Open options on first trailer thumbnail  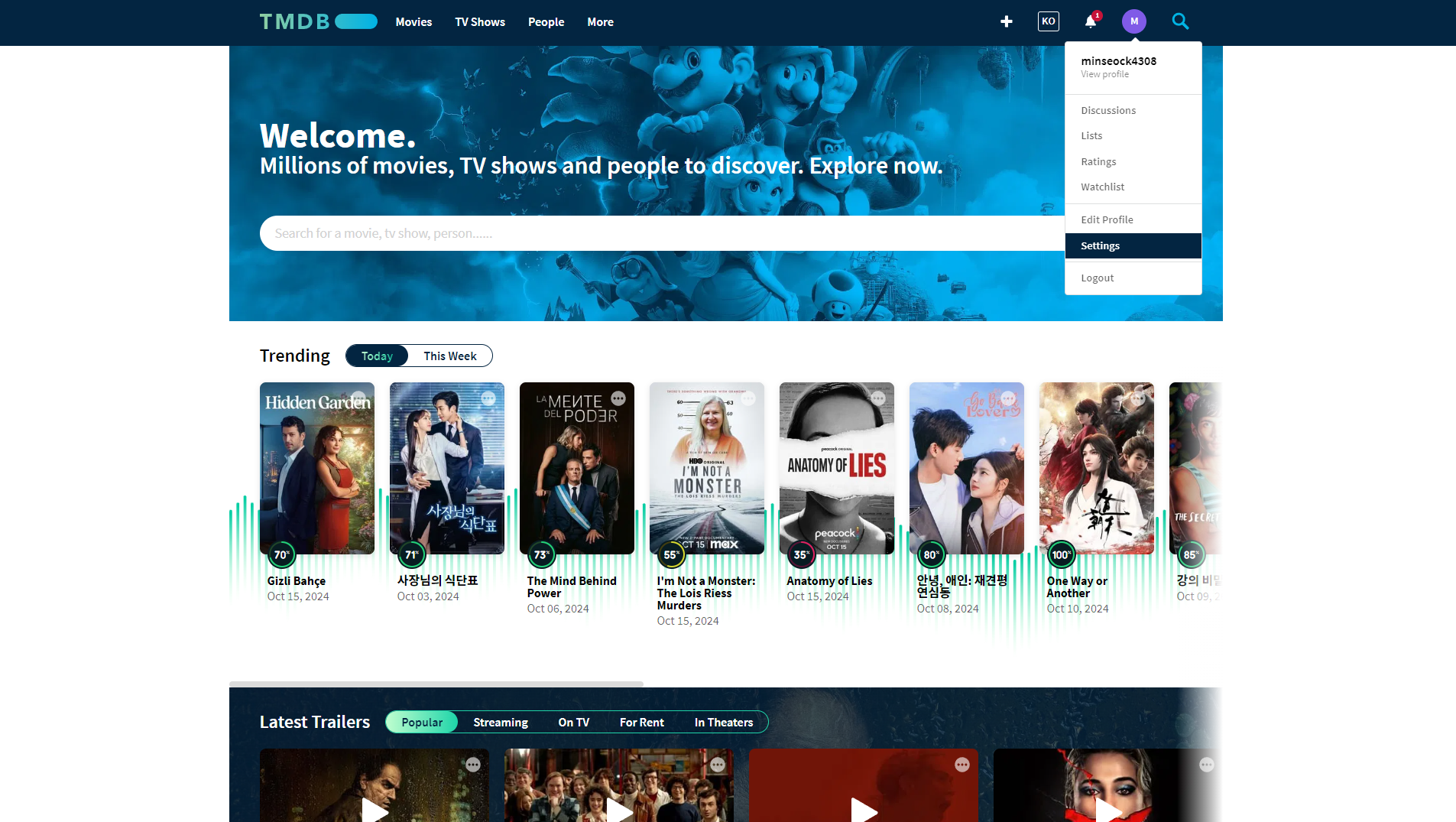473,765
